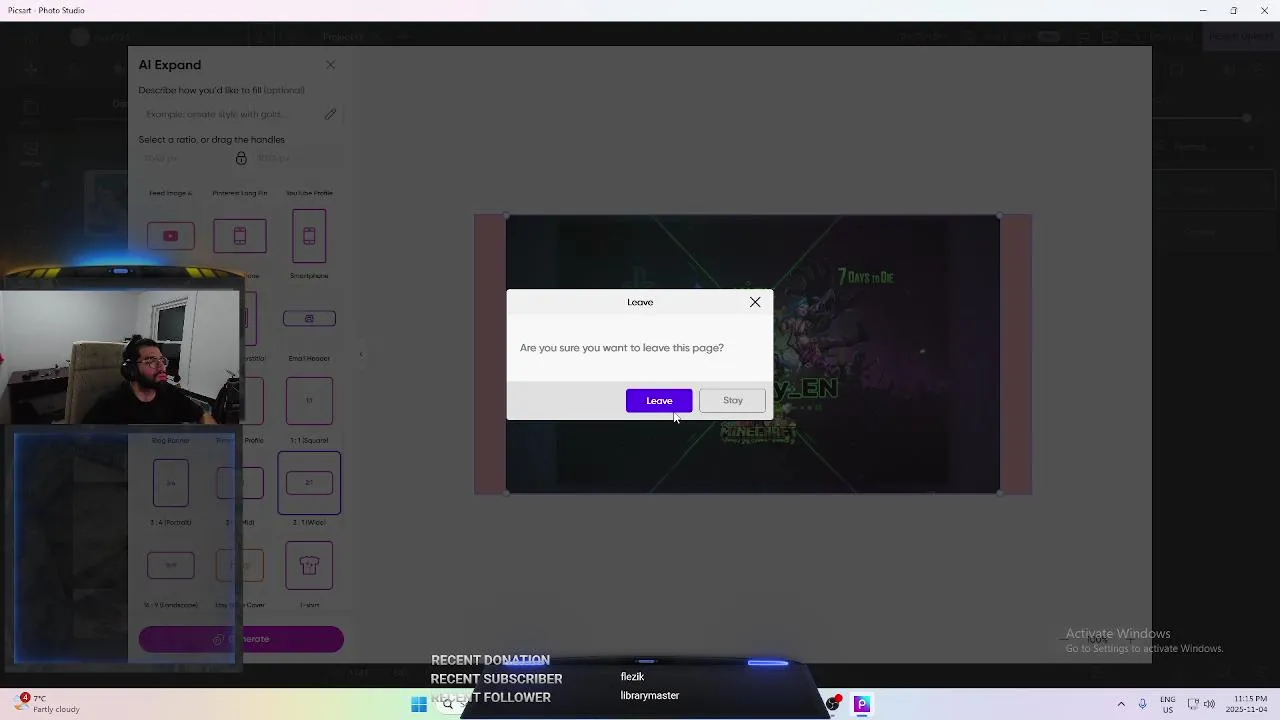Pick the Pinterest Long Pin preset
1280x720 pixels.
click(240, 236)
